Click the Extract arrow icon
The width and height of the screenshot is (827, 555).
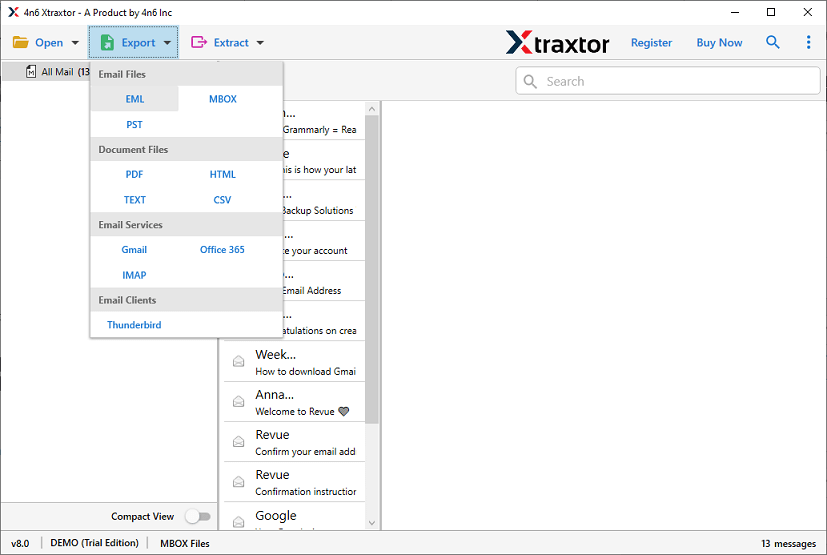click(199, 42)
